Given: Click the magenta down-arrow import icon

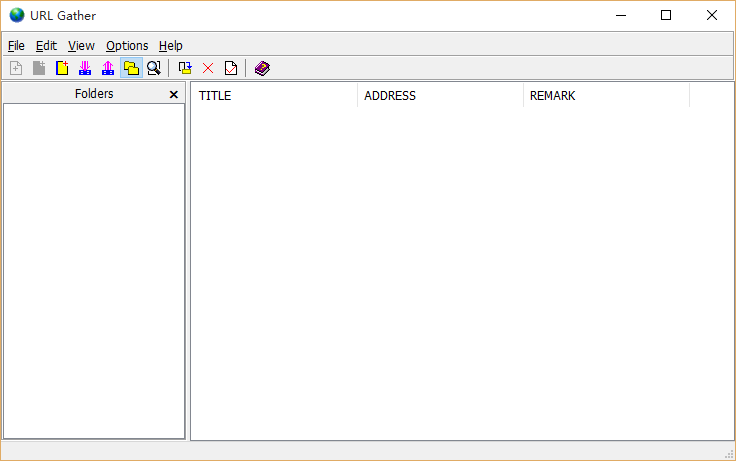Looking at the screenshot, I should click(x=85, y=68).
